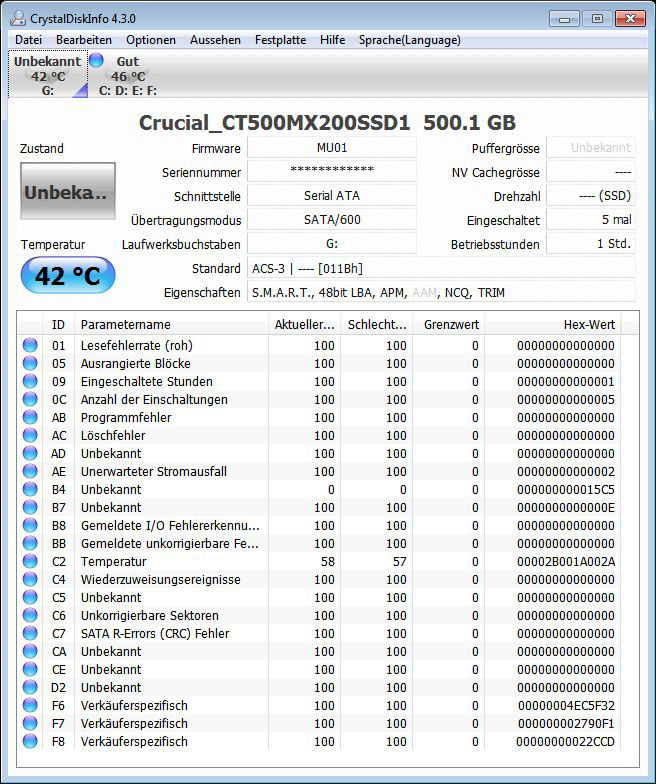The width and height of the screenshot is (656, 784).
Task: Select the Unbekannt 42 °C G: disk tab
Action: point(48,75)
